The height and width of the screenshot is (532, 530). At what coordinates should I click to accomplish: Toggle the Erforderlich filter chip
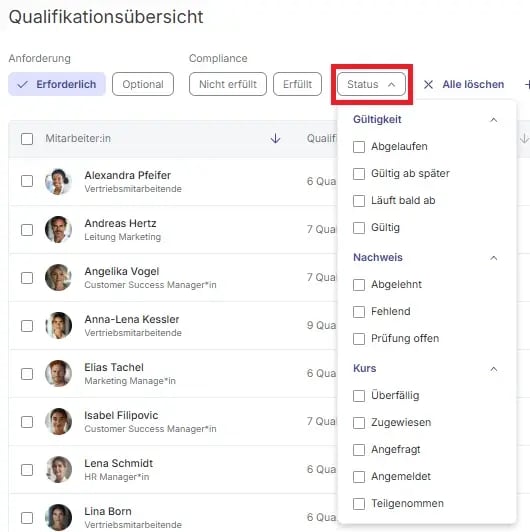pyautogui.click(x=57, y=84)
